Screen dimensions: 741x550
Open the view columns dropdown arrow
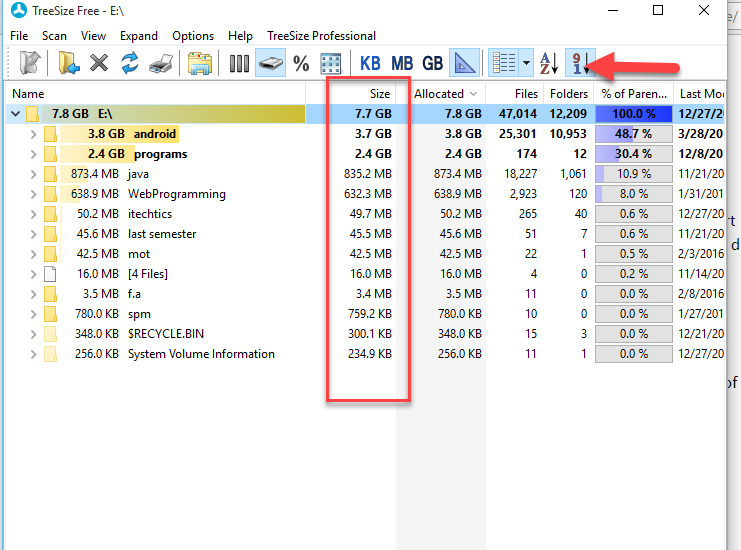(527, 64)
